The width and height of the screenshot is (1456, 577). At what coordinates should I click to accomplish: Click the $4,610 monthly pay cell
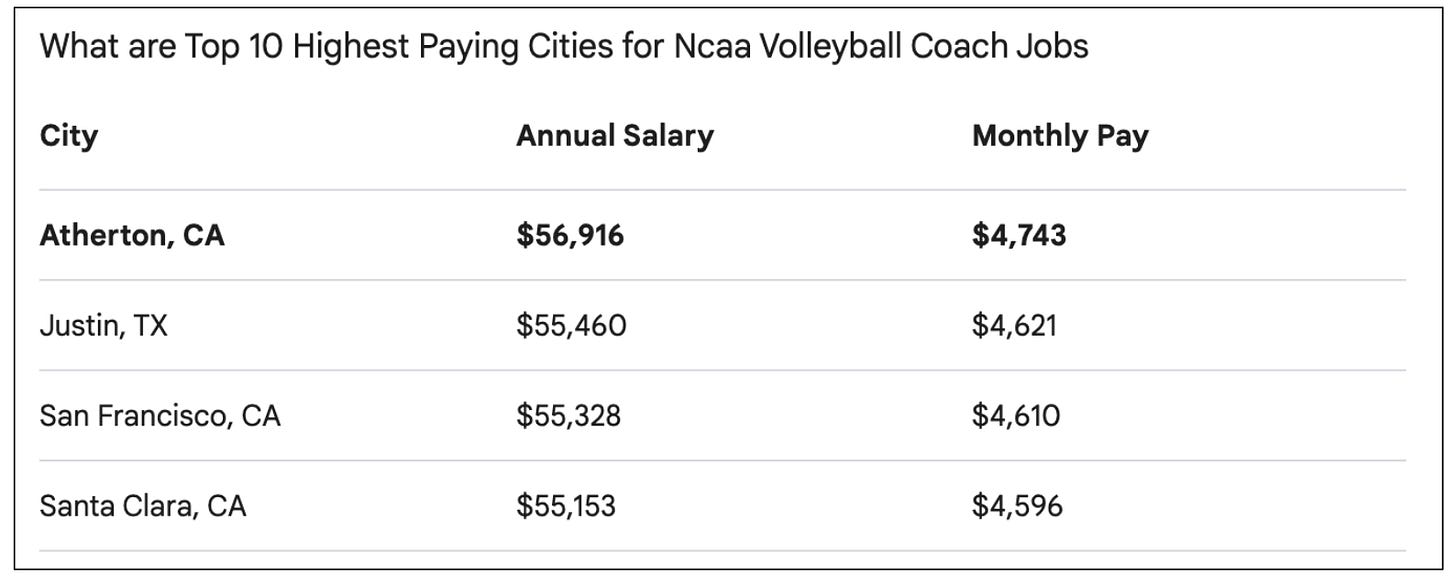[x=1016, y=416]
